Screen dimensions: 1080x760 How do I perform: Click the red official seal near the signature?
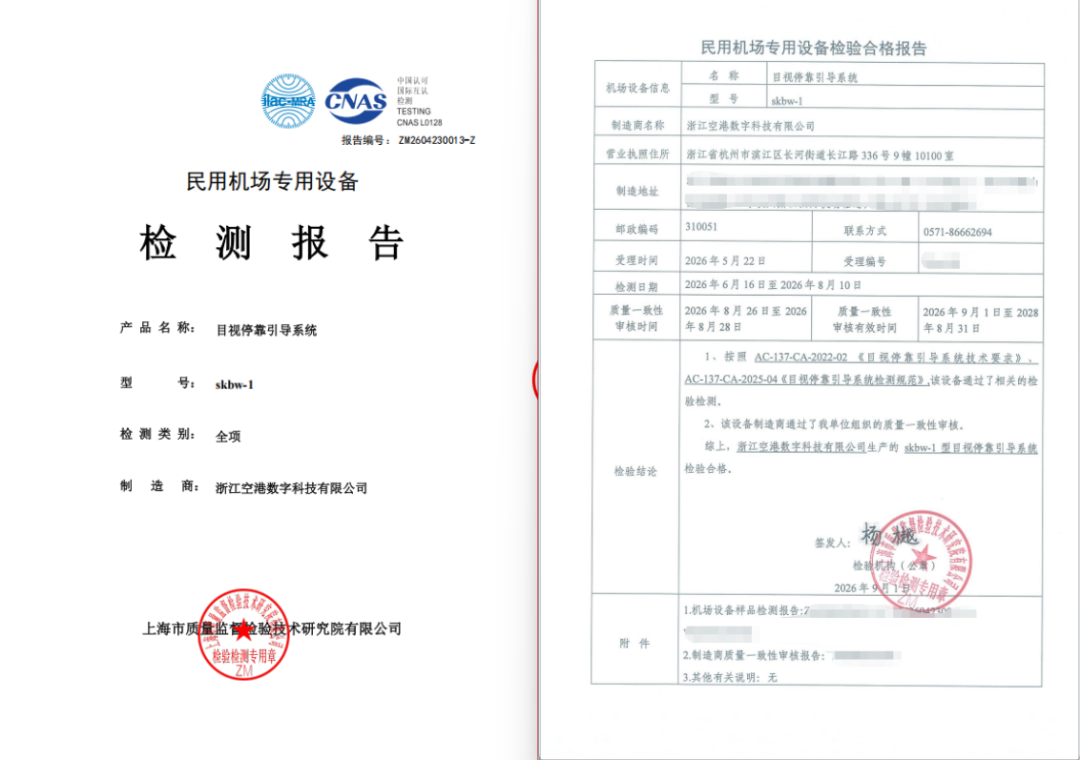pyautogui.click(x=920, y=562)
